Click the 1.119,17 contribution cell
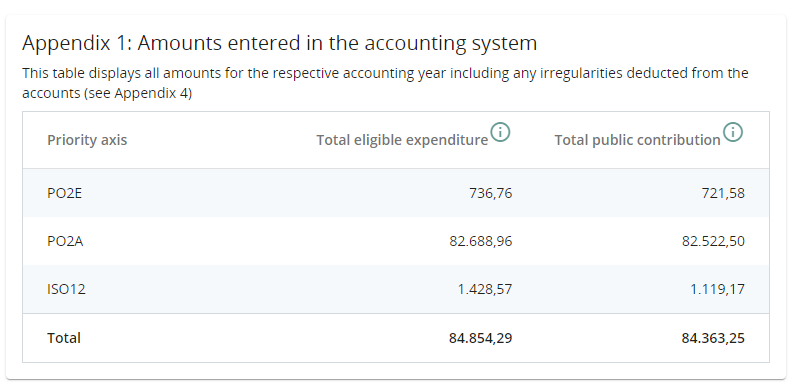797x389 pixels. pos(718,289)
